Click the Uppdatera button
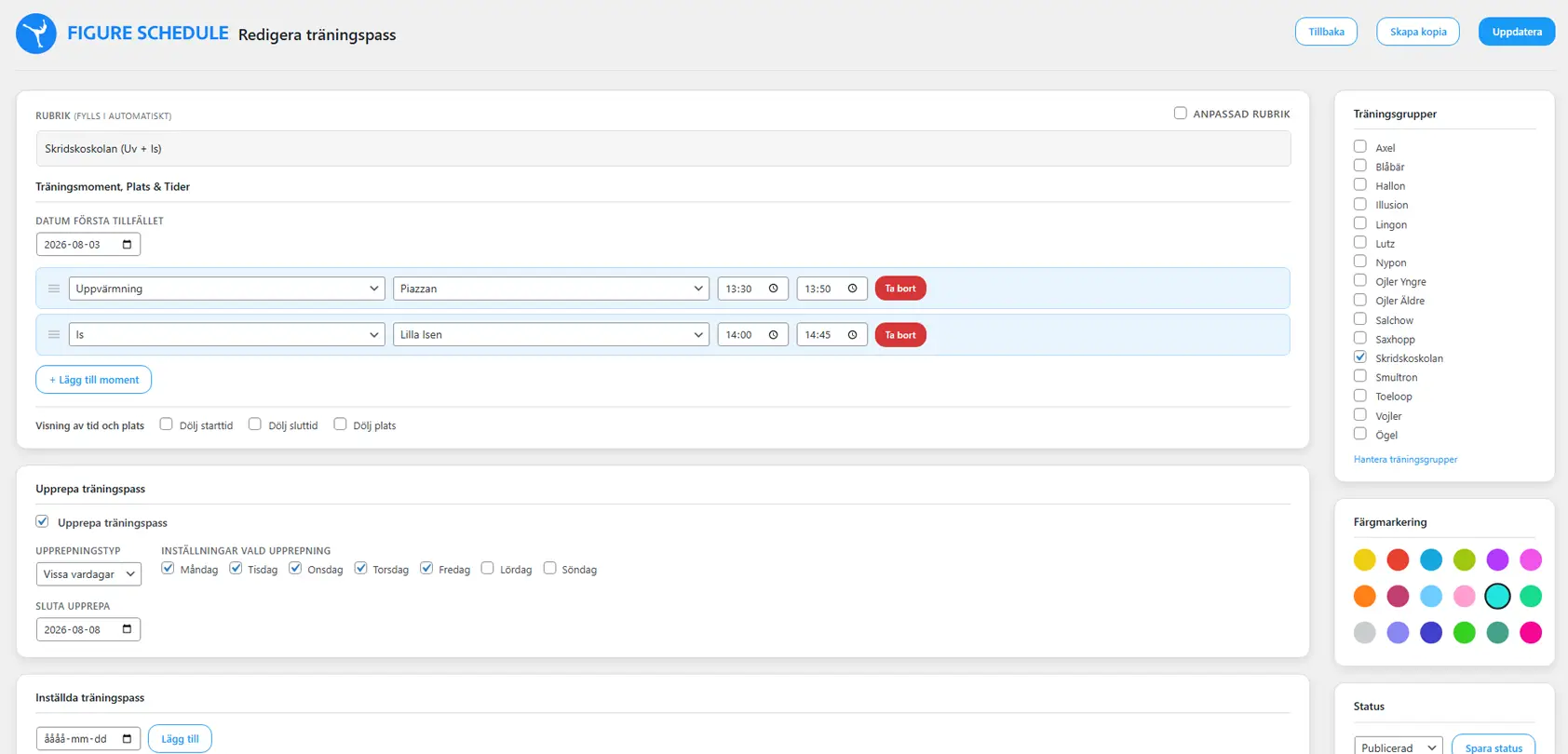 click(x=1517, y=32)
